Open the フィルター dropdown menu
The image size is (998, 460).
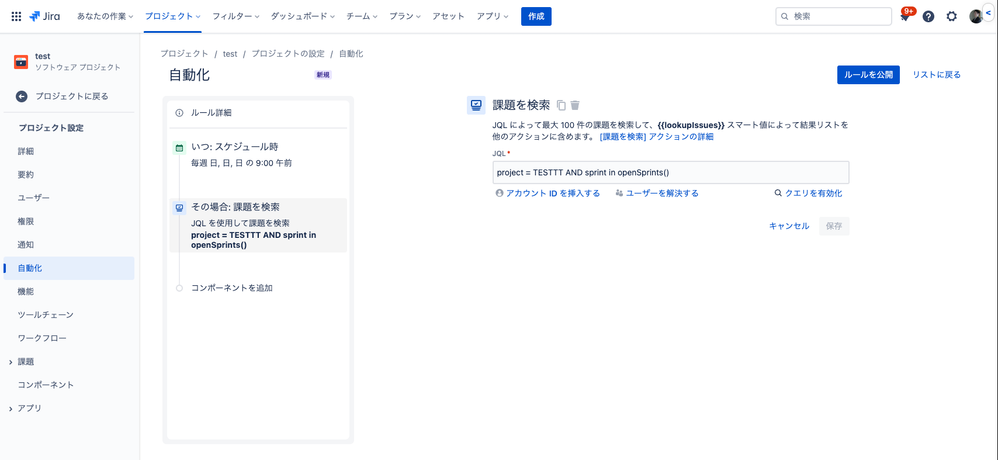(x=236, y=17)
